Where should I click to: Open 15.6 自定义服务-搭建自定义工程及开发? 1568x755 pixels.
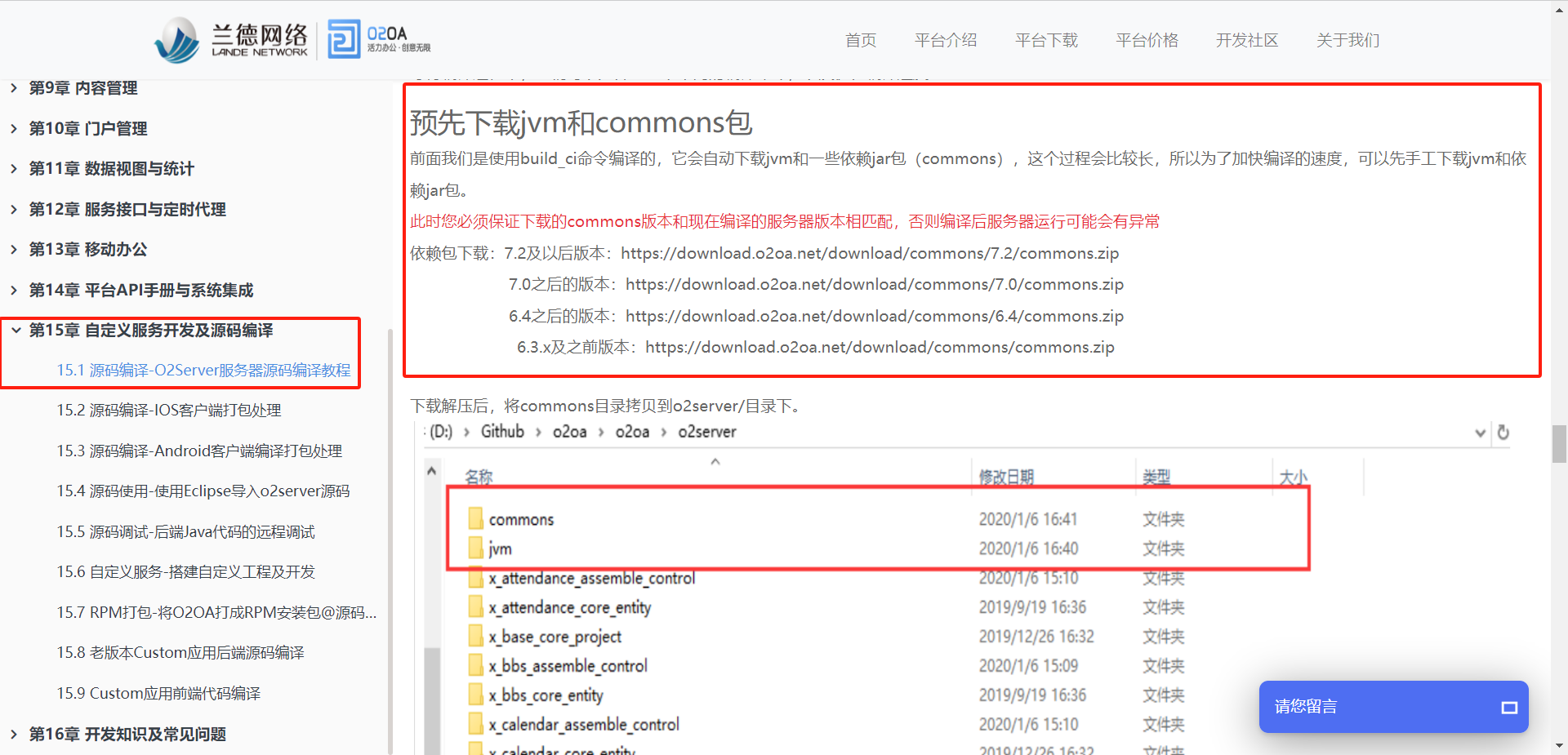click(185, 572)
